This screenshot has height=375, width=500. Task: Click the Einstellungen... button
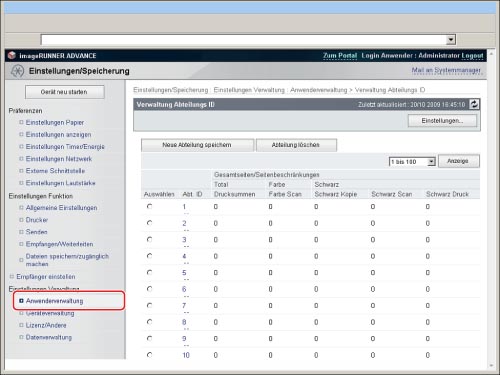[x=442, y=121]
